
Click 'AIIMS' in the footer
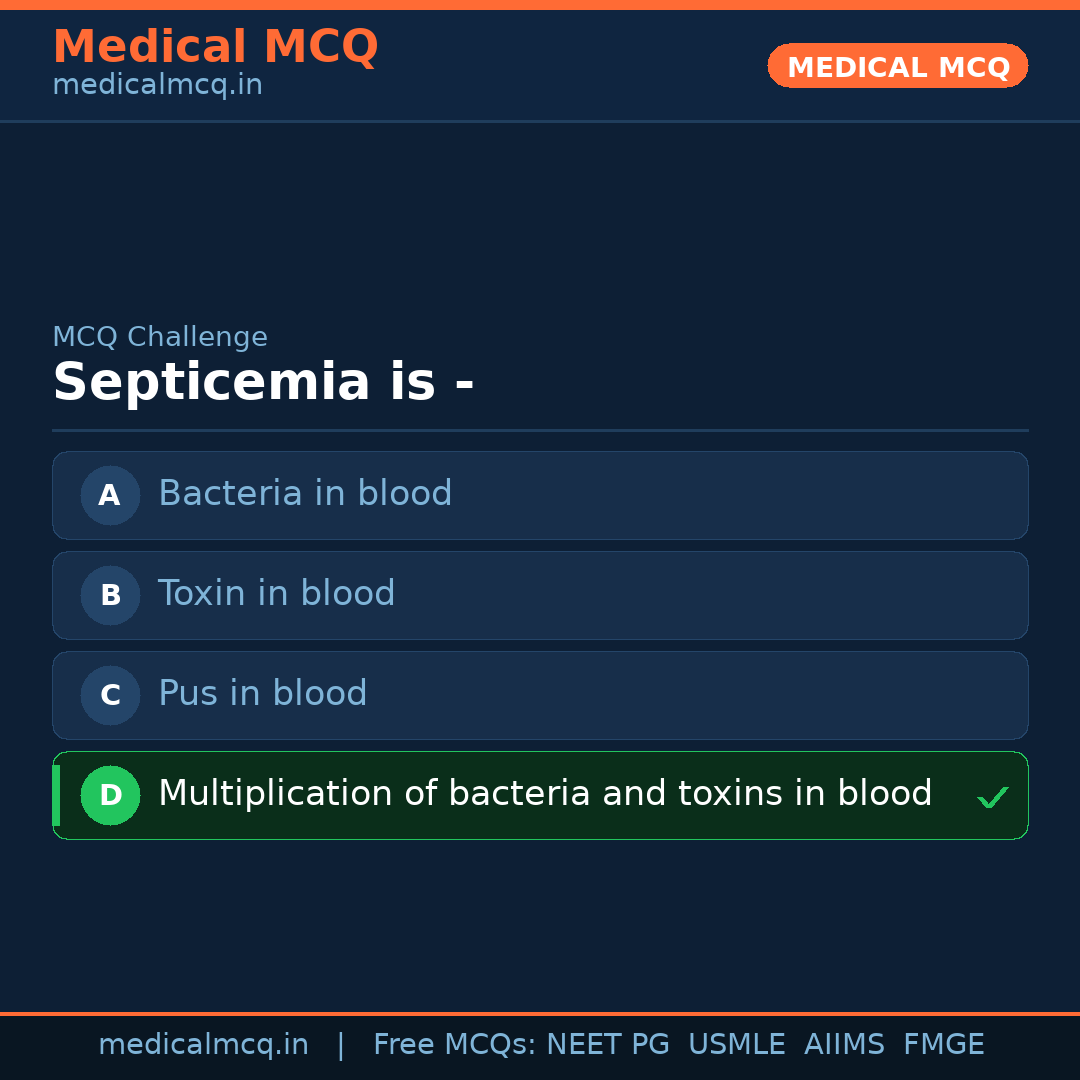click(x=844, y=1045)
